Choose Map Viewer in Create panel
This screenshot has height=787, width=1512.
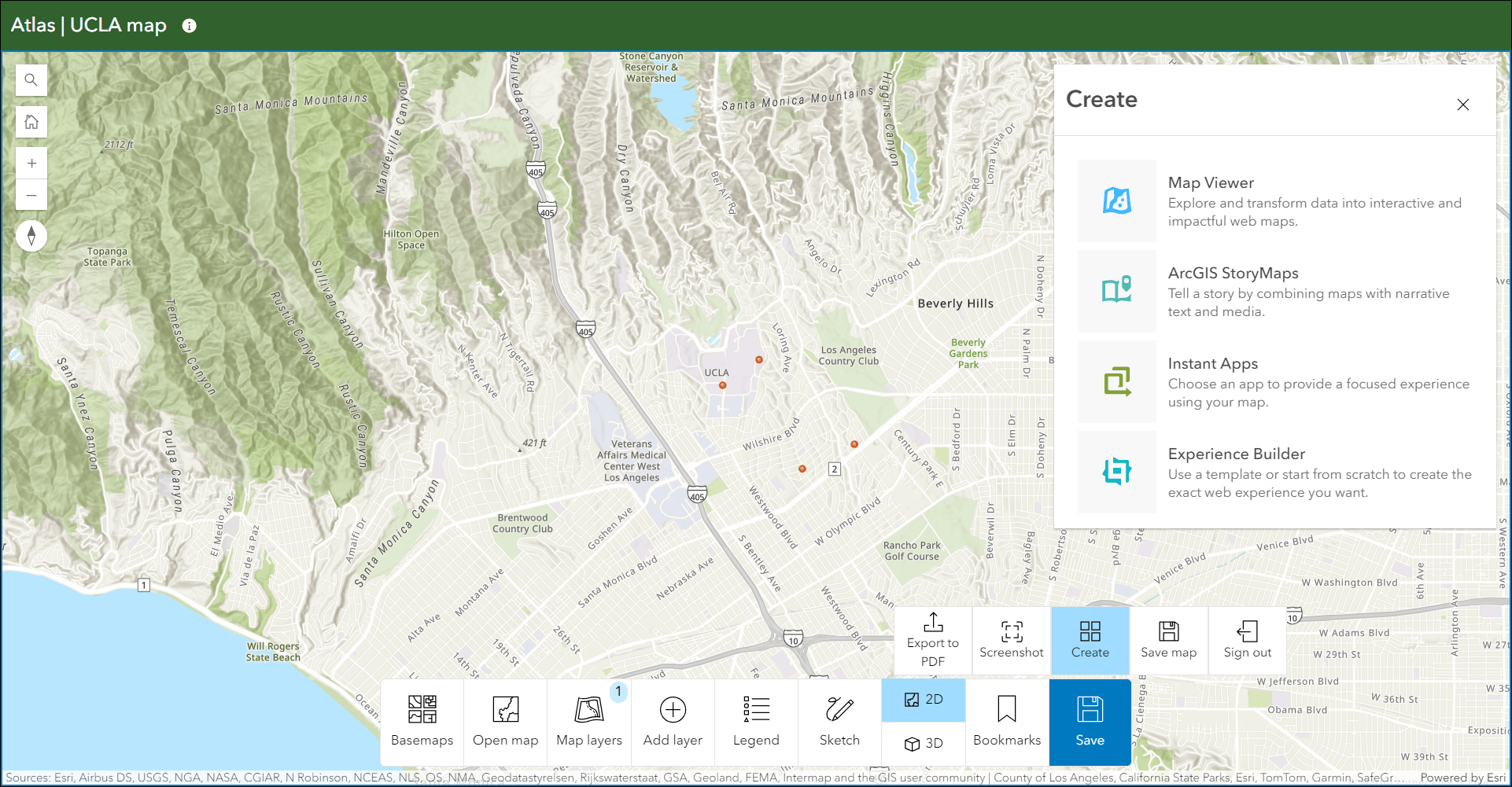tap(1274, 201)
